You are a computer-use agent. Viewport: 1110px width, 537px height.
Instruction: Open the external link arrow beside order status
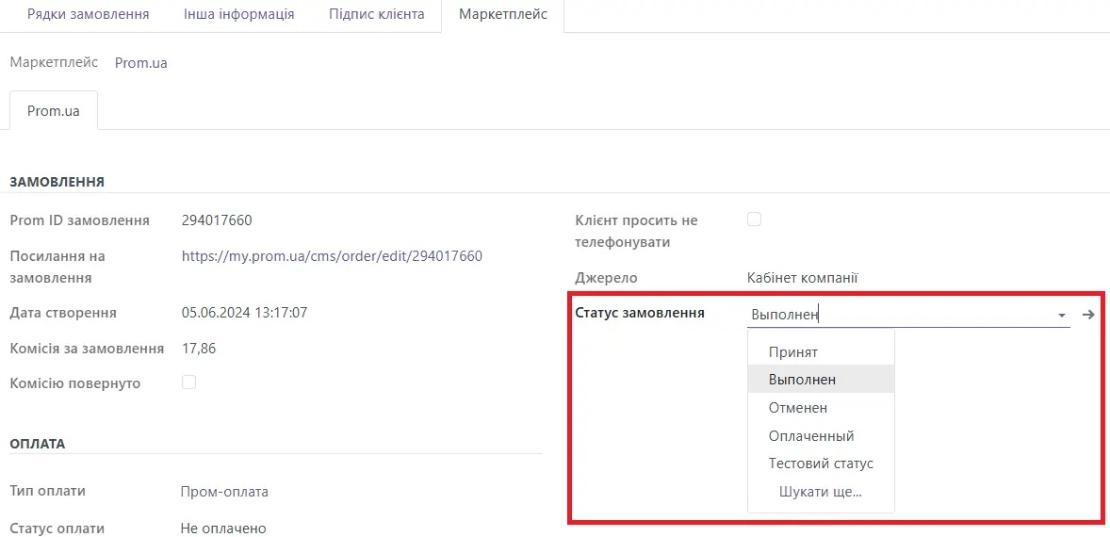pos(1089,314)
